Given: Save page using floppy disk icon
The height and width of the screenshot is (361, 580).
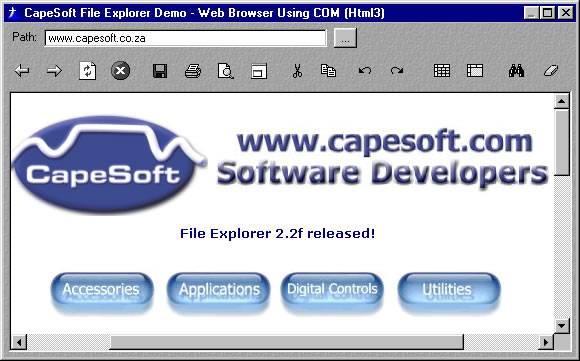Looking at the screenshot, I should pos(160,71).
